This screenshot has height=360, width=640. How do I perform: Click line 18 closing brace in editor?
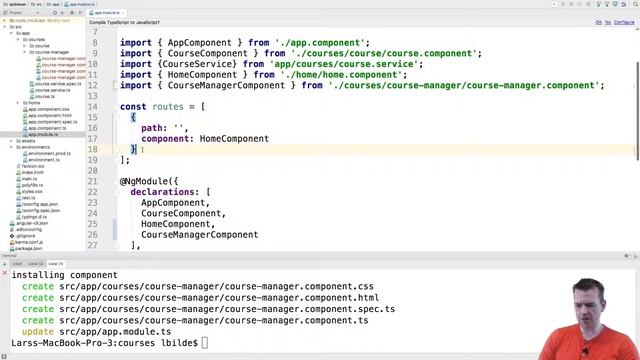tap(133, 149)
